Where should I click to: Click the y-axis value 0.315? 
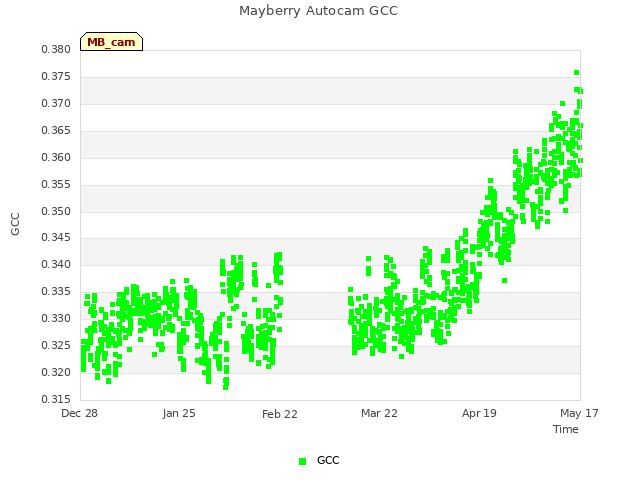pos(56,399)
